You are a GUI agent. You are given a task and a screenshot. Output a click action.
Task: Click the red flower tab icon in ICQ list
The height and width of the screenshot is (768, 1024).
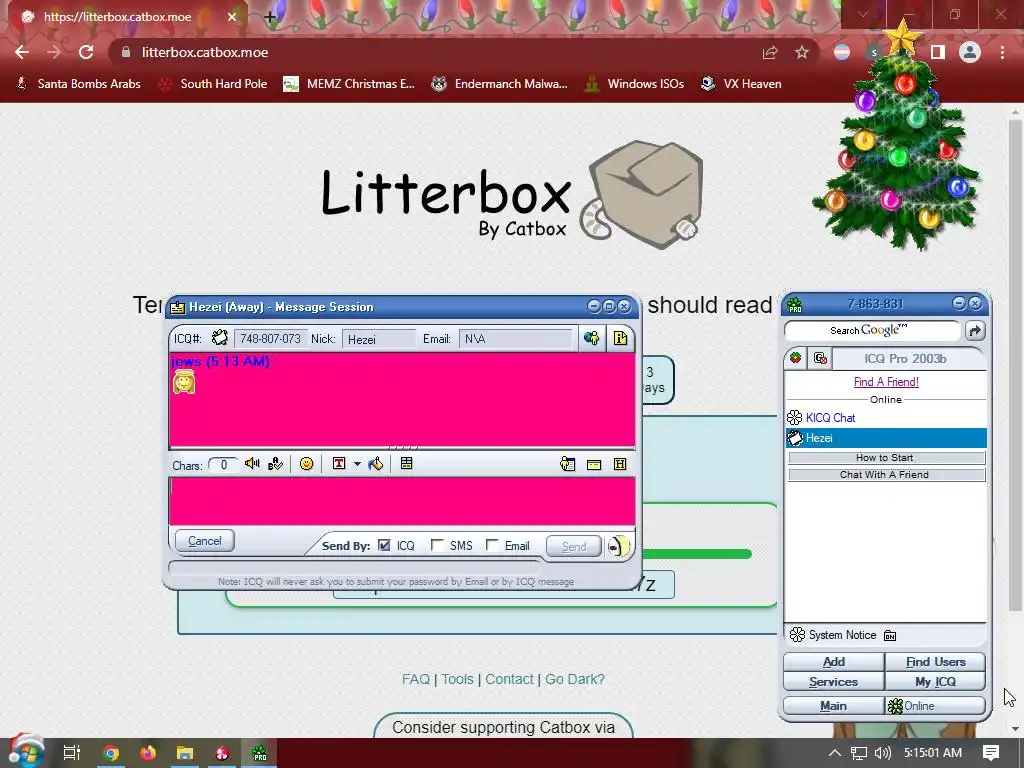point(795,358)
